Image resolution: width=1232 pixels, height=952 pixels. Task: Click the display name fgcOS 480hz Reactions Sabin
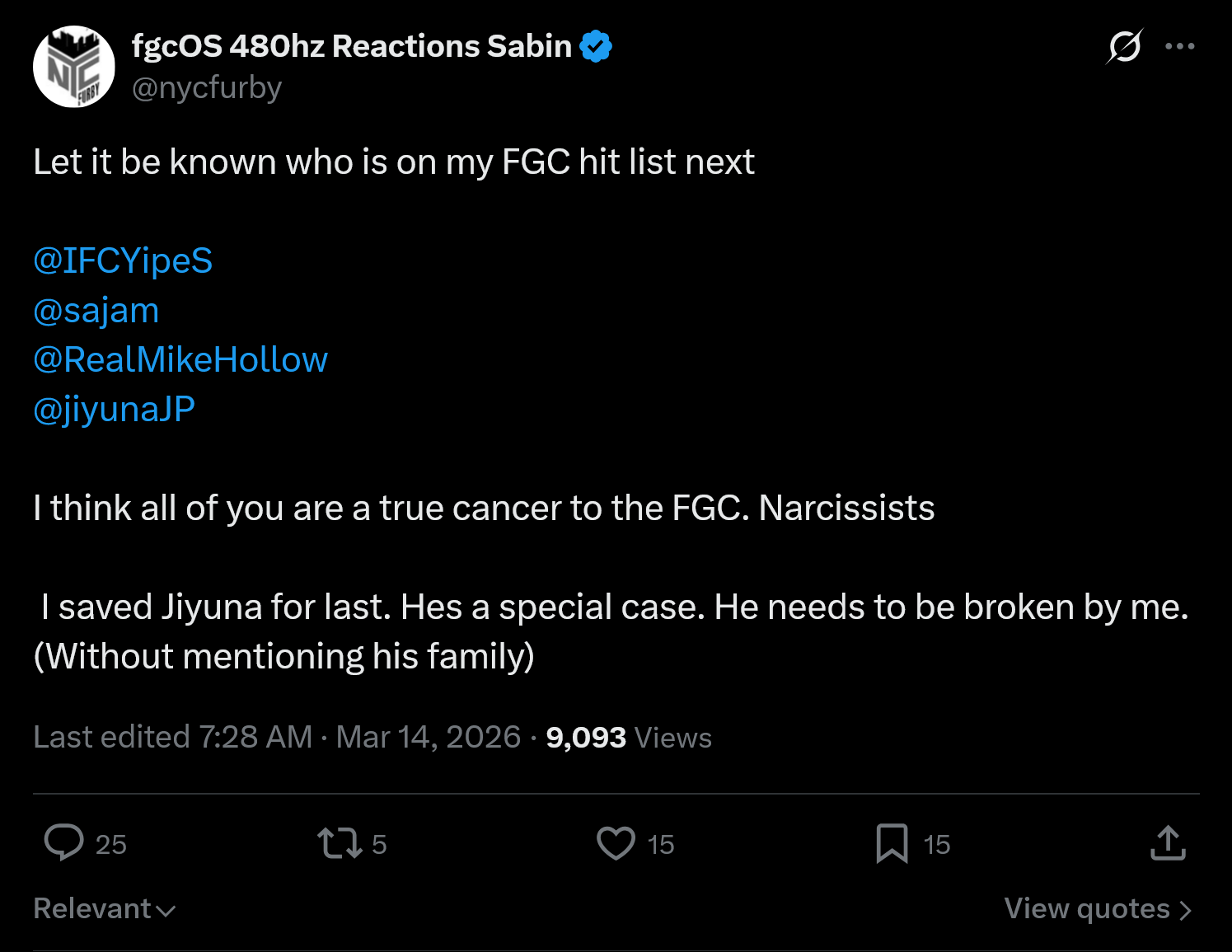(x=352, y=46)
